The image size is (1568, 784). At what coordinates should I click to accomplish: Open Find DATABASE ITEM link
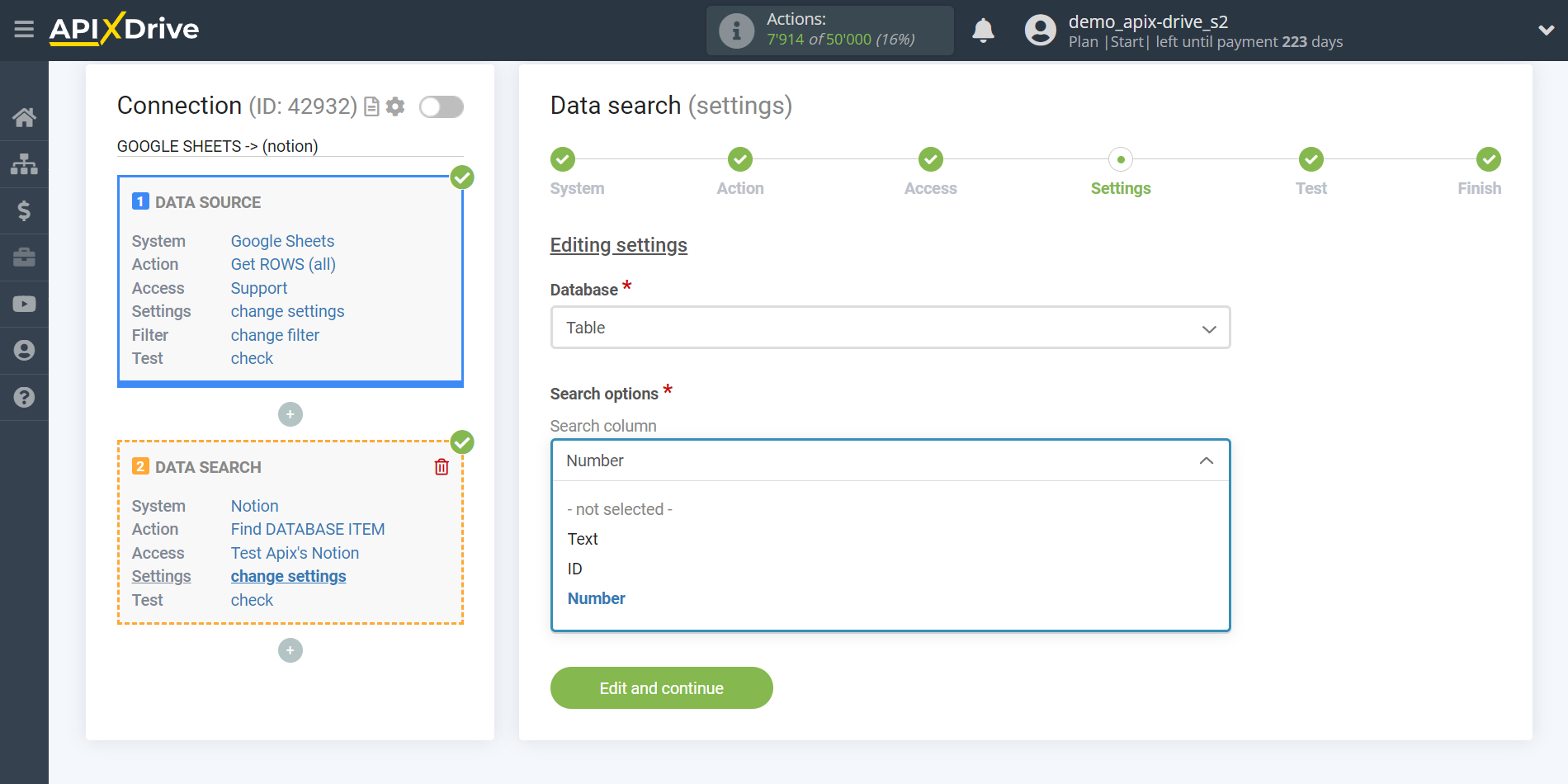[x=308, y=529]
